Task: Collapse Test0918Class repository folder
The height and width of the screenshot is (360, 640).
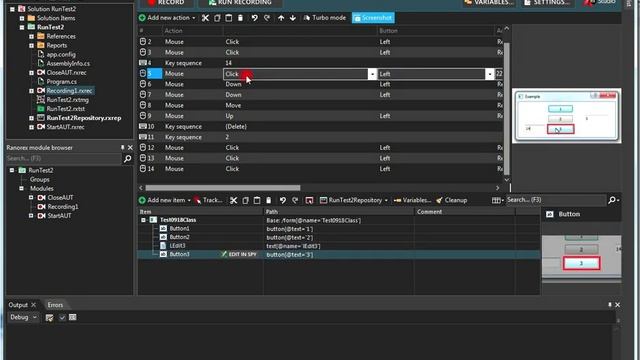Action: (143, 220)
